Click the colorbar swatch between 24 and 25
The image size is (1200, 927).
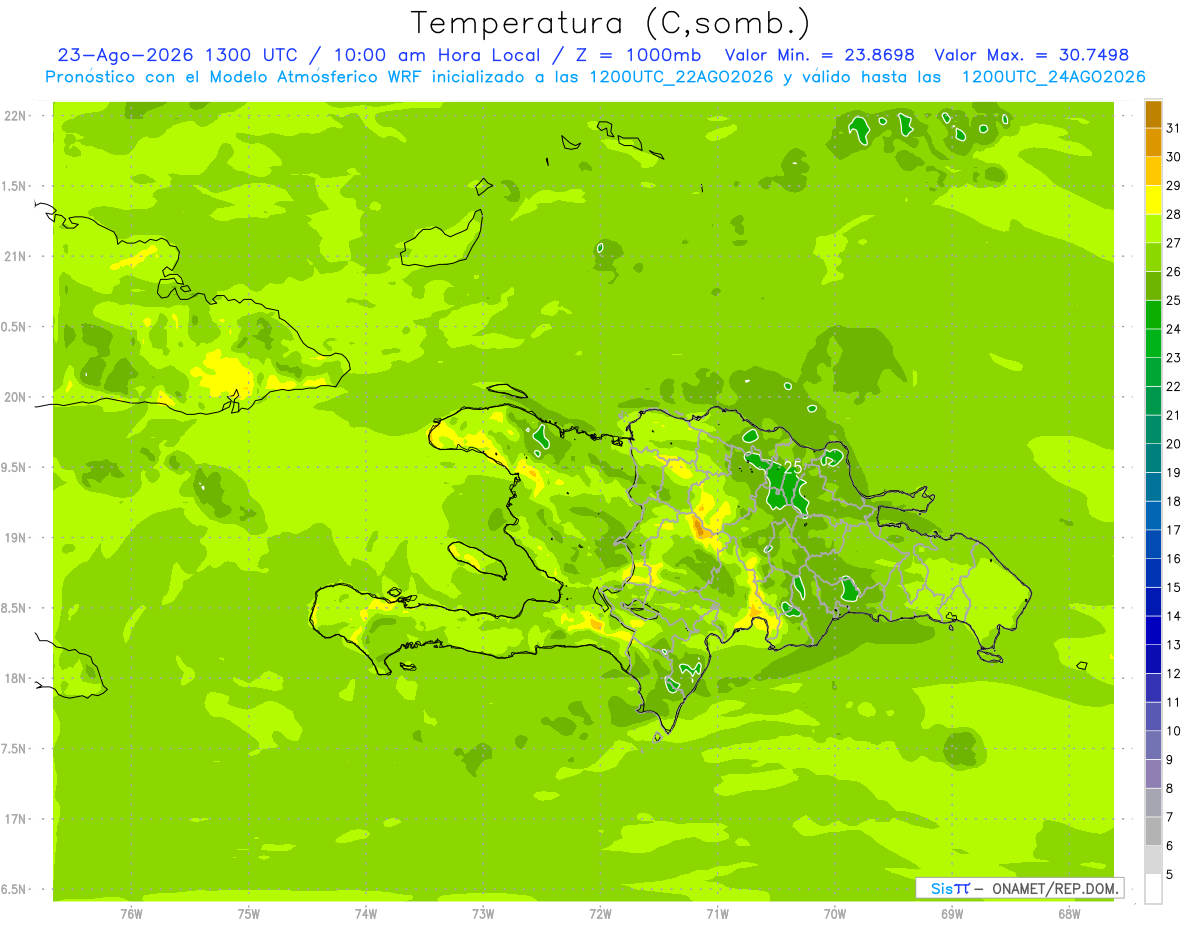click(1153, 315)
